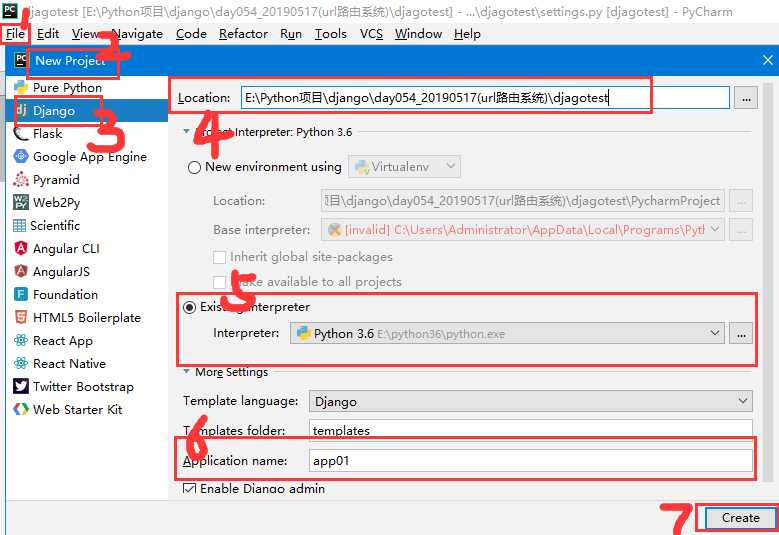Close the New Project dialog
The image size is (779, 535).
[768, 60]
